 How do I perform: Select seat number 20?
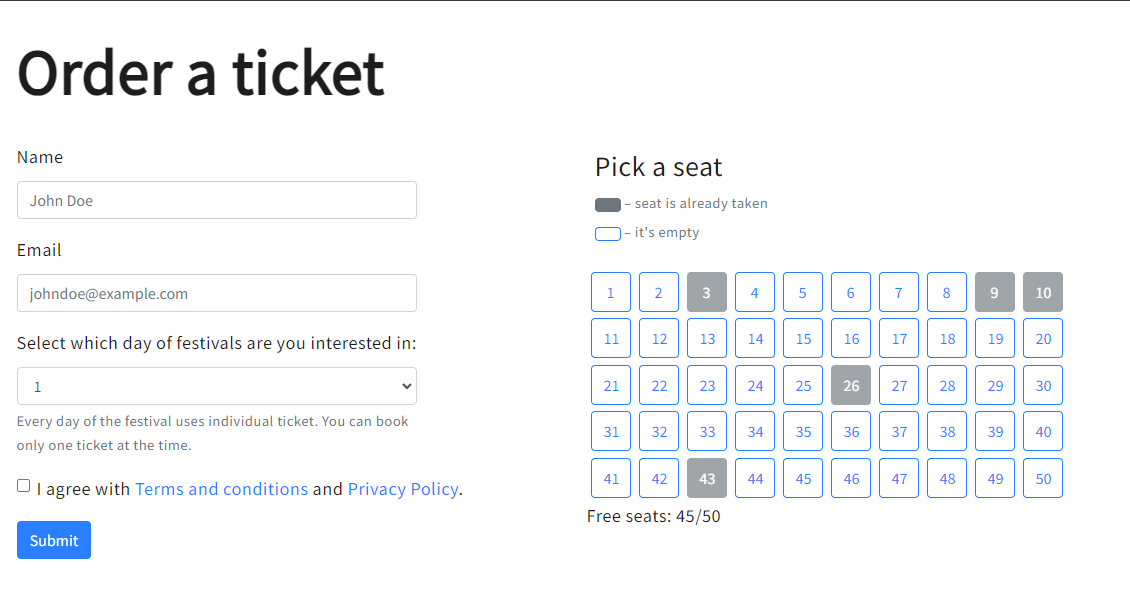(1043, 338)
